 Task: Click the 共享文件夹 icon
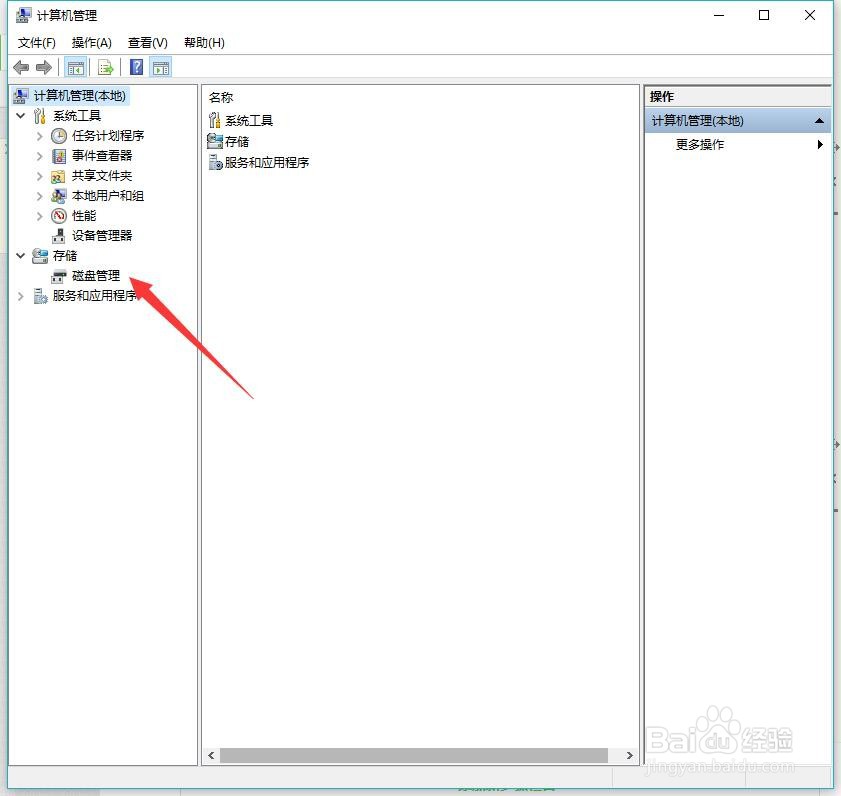[x=58, y=176]
